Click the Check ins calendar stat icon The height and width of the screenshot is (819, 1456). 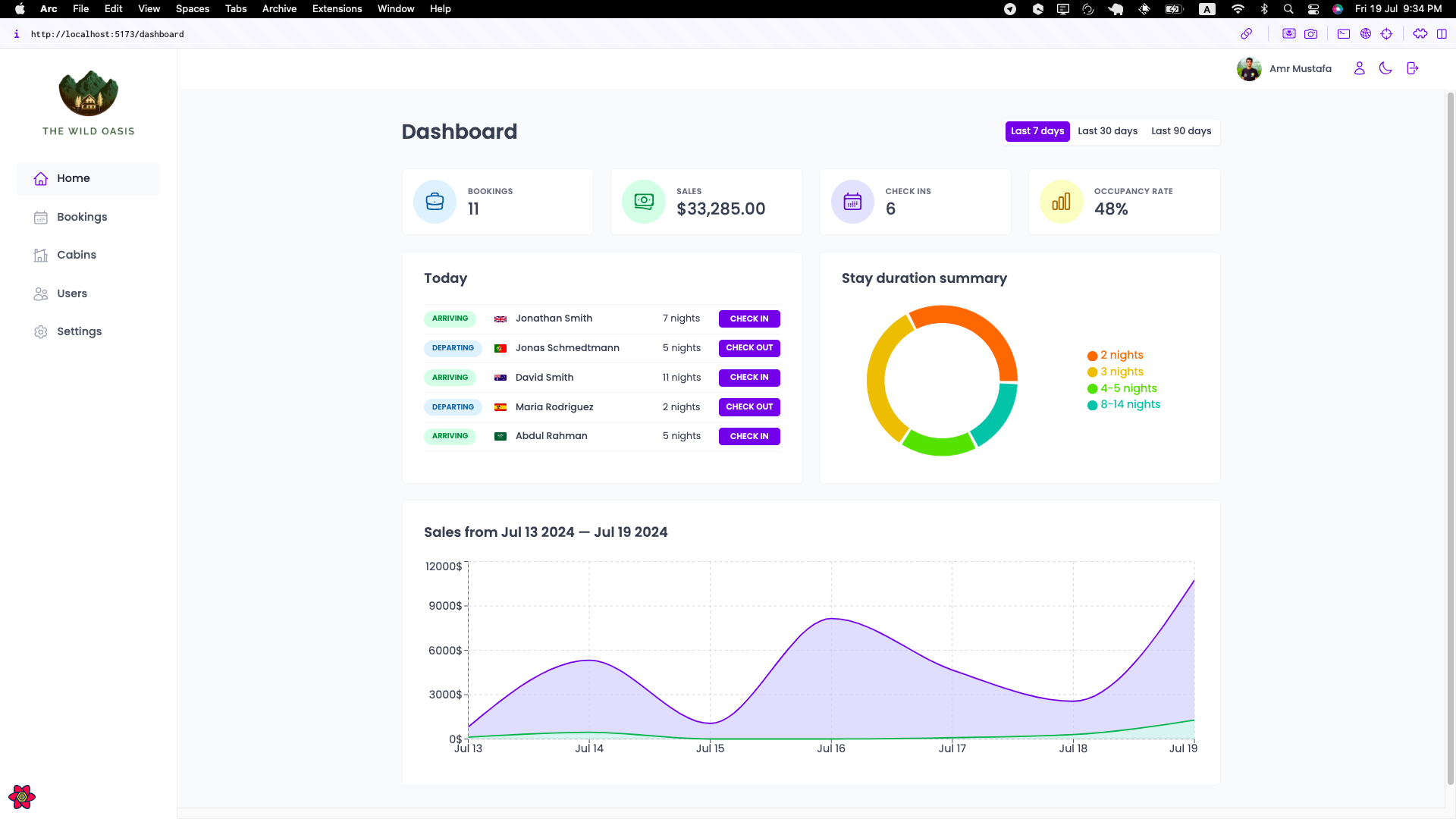pos(852,202)
